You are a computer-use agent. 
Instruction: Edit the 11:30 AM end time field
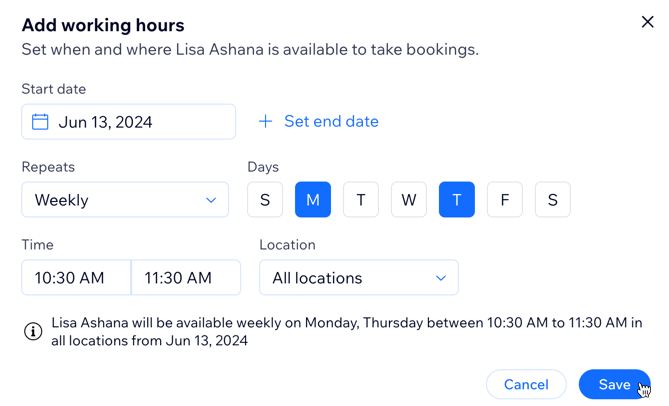(x=186, y=278)
